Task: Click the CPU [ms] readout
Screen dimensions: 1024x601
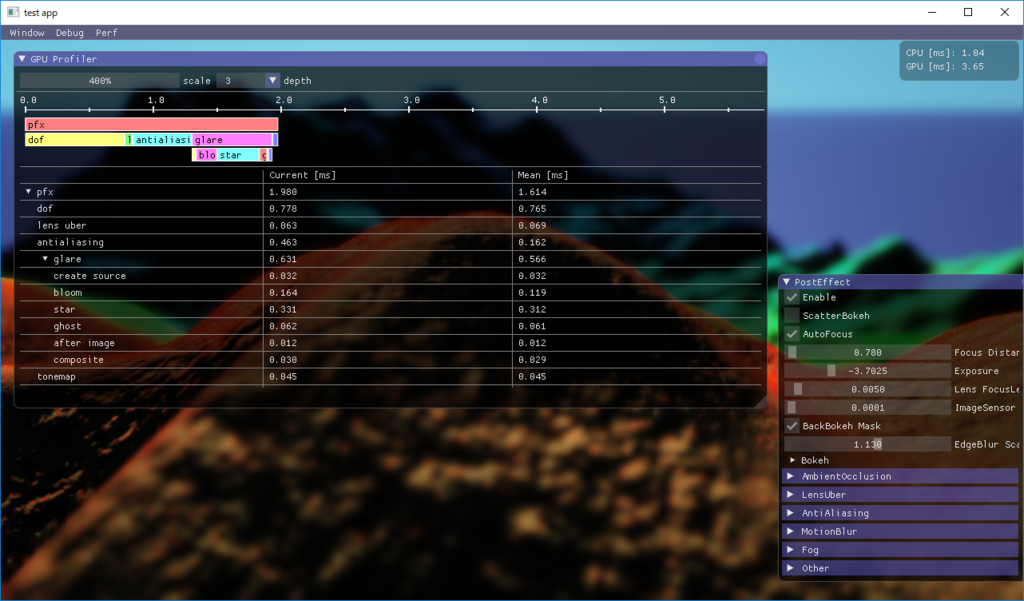Action: tap(944, 53)
